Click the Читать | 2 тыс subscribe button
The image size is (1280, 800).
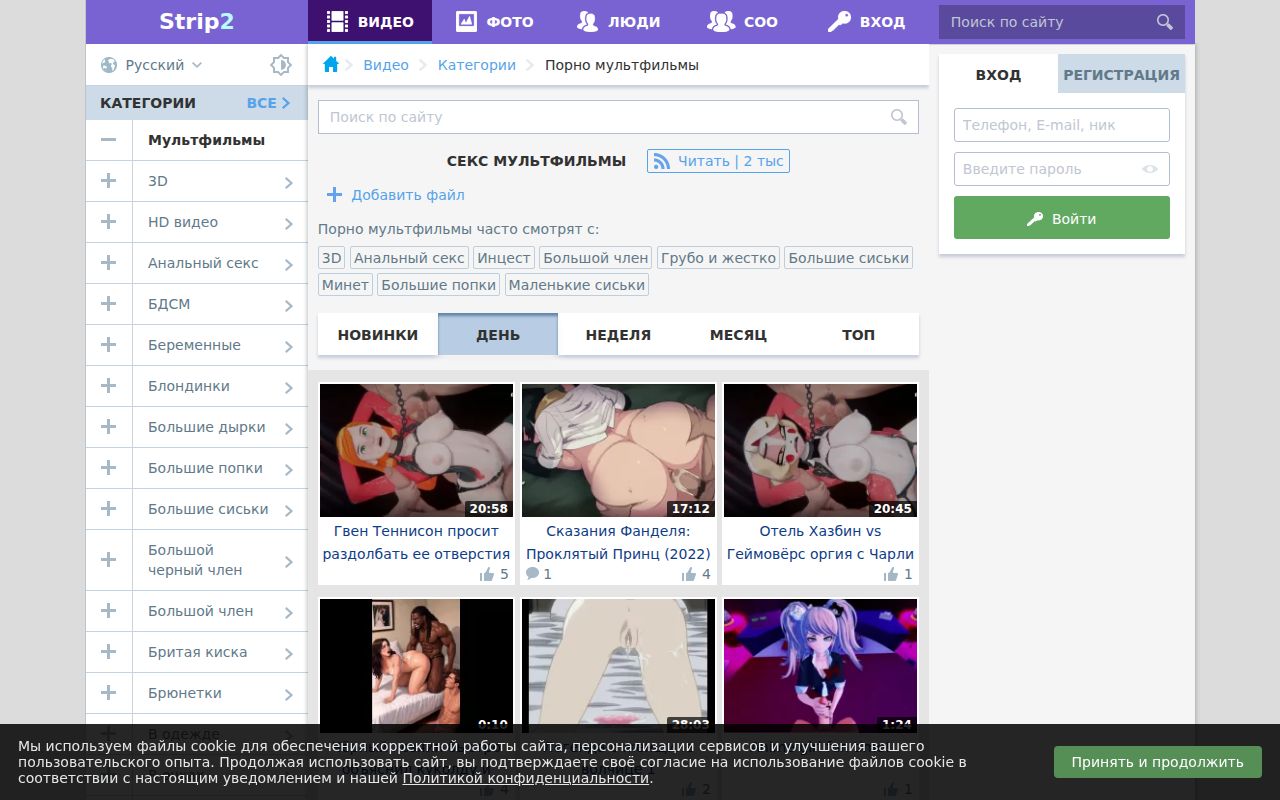(x=718, y=161)
